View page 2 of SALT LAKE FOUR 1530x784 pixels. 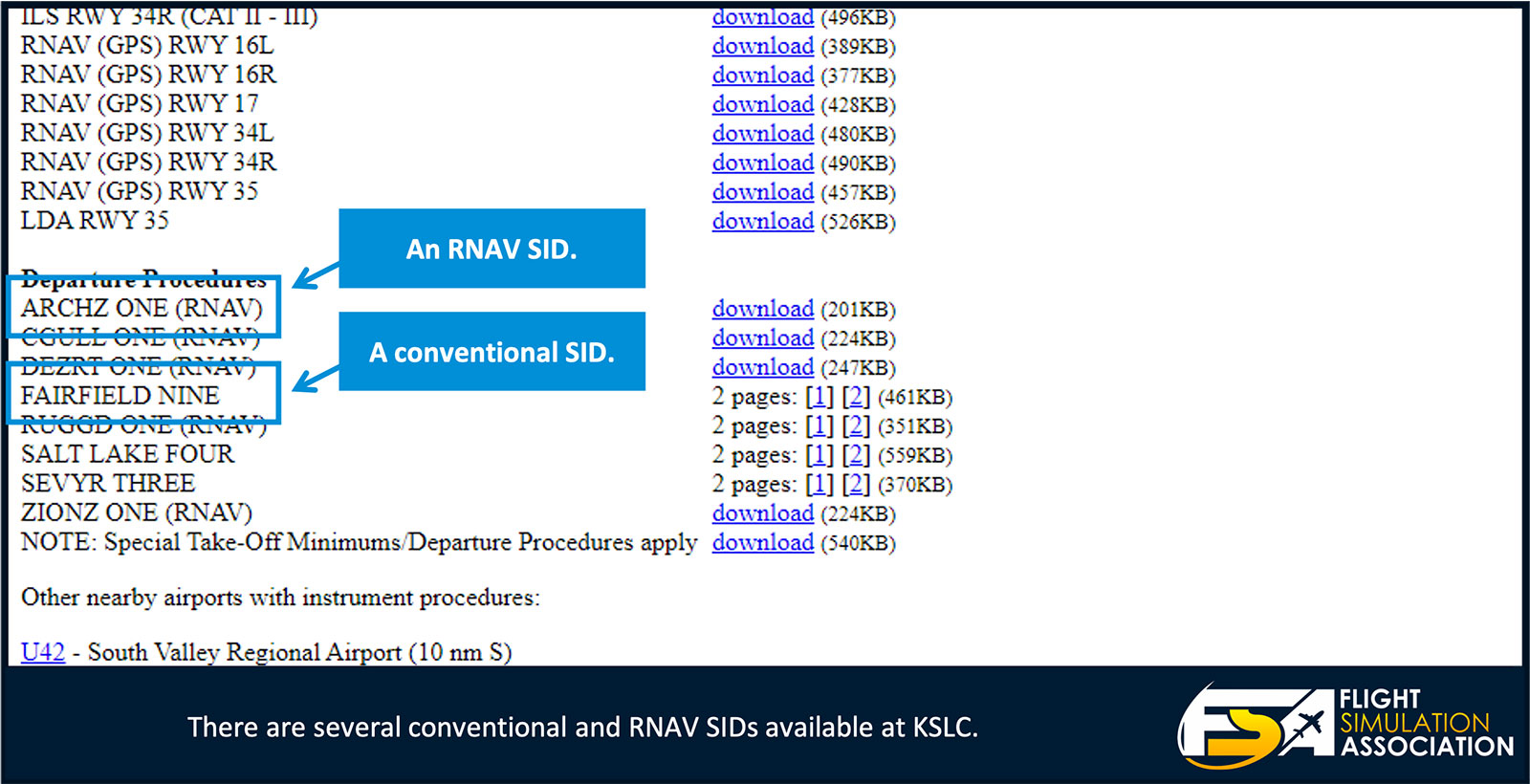(856, 455)
